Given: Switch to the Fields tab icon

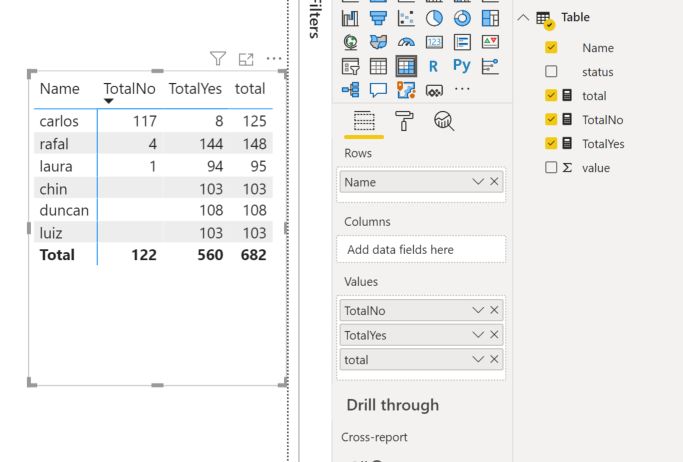Looking at the screenshot, I should (364, 121).
